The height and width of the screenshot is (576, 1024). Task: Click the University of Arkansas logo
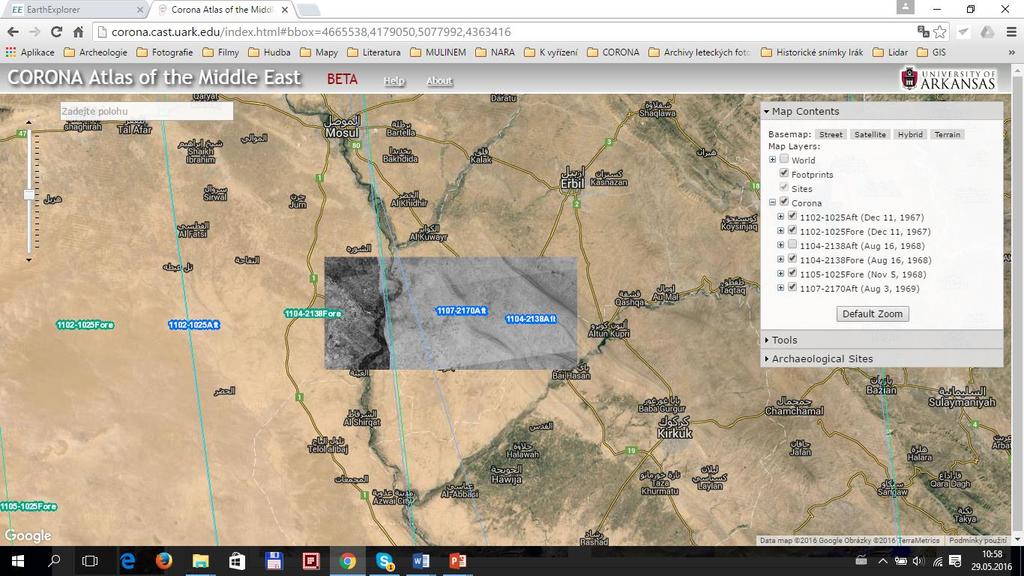coord(948,79)
